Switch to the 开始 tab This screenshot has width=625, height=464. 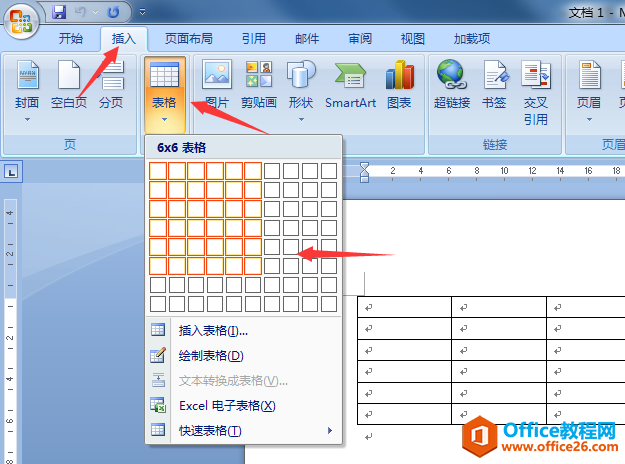coord(71,39)
